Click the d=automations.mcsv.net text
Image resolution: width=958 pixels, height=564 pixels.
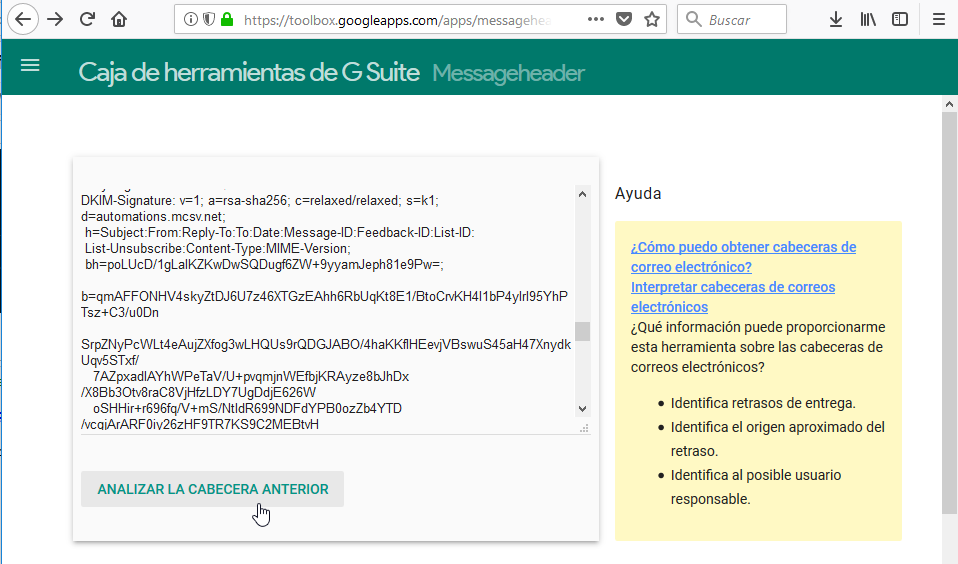tap(153, 216)
